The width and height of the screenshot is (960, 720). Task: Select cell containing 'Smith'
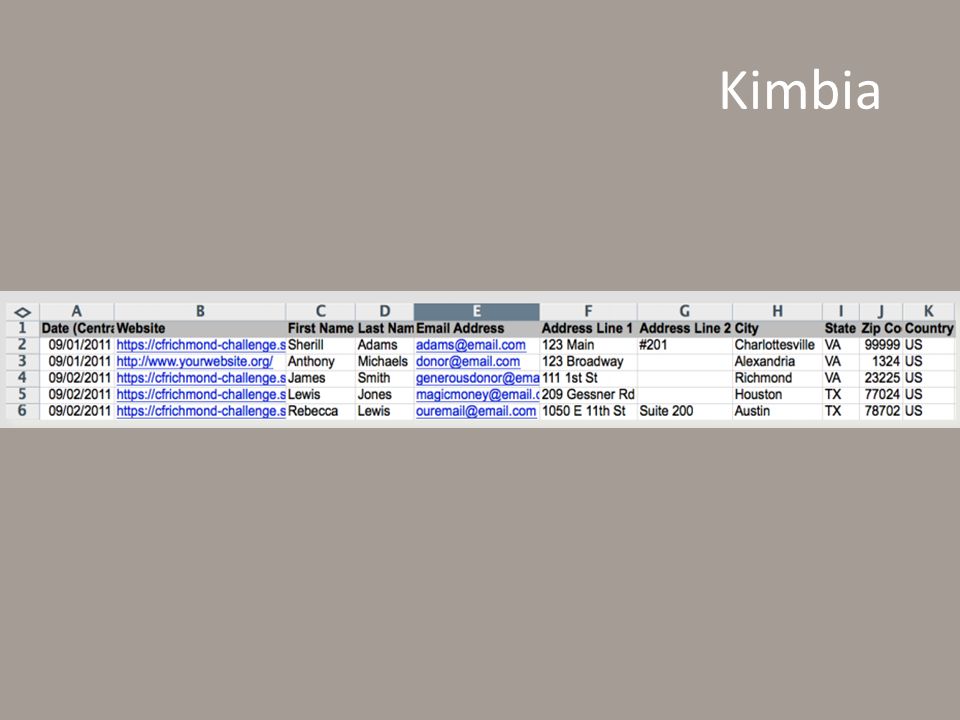(384, 378)
